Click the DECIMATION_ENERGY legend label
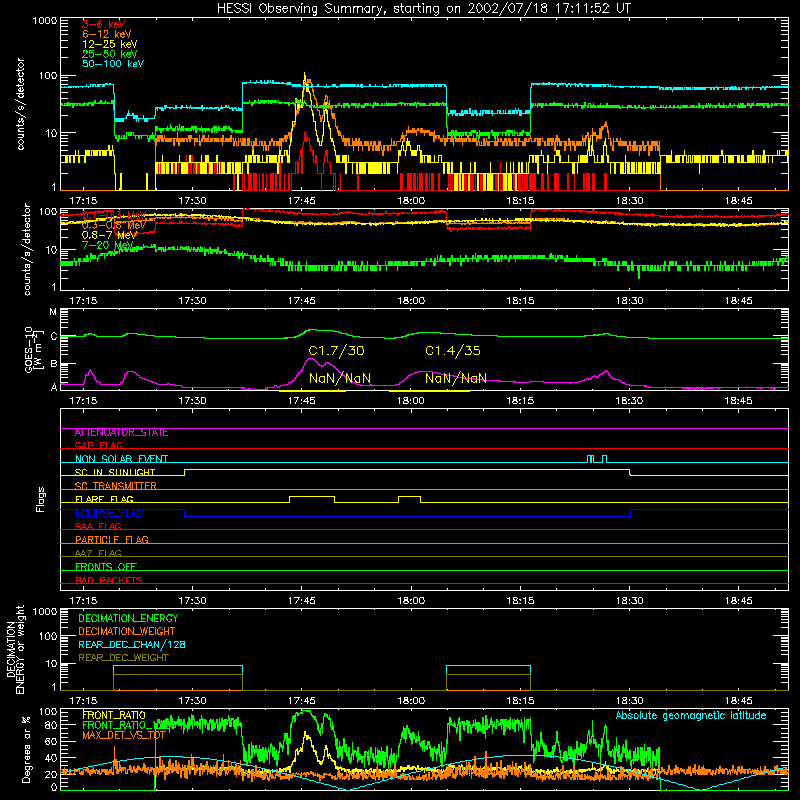Viewport: 800px width, 800px height. point(128,618)
